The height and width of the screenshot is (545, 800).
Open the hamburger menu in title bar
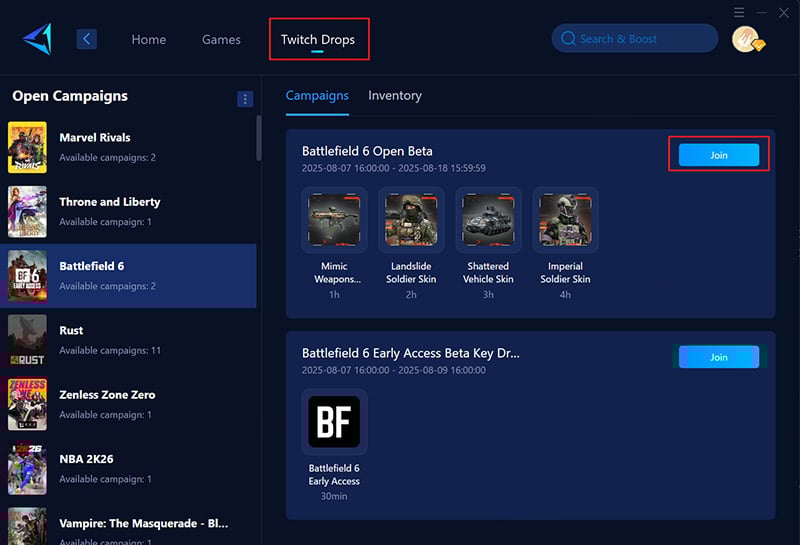pyautogui.click(x=739, y=12)
